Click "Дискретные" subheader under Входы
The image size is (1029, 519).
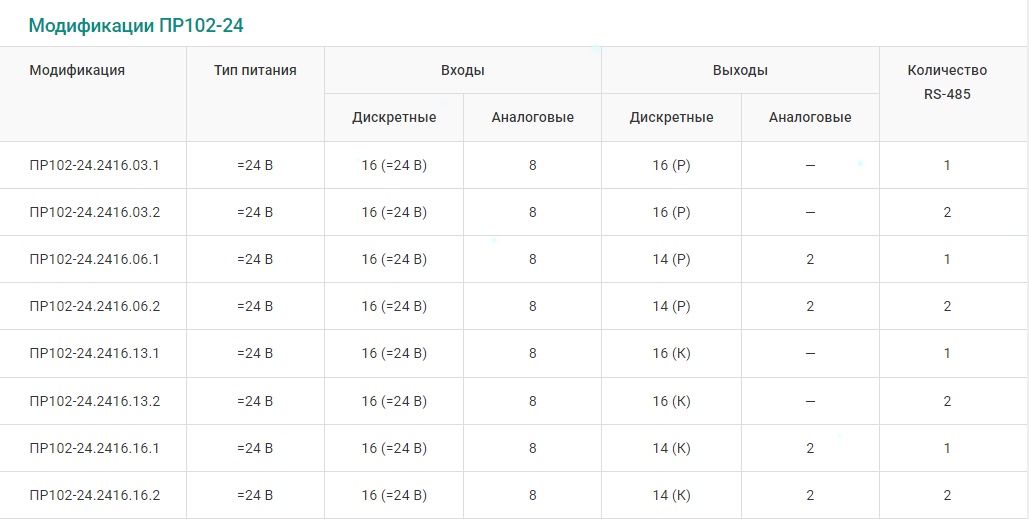point(394,117)
